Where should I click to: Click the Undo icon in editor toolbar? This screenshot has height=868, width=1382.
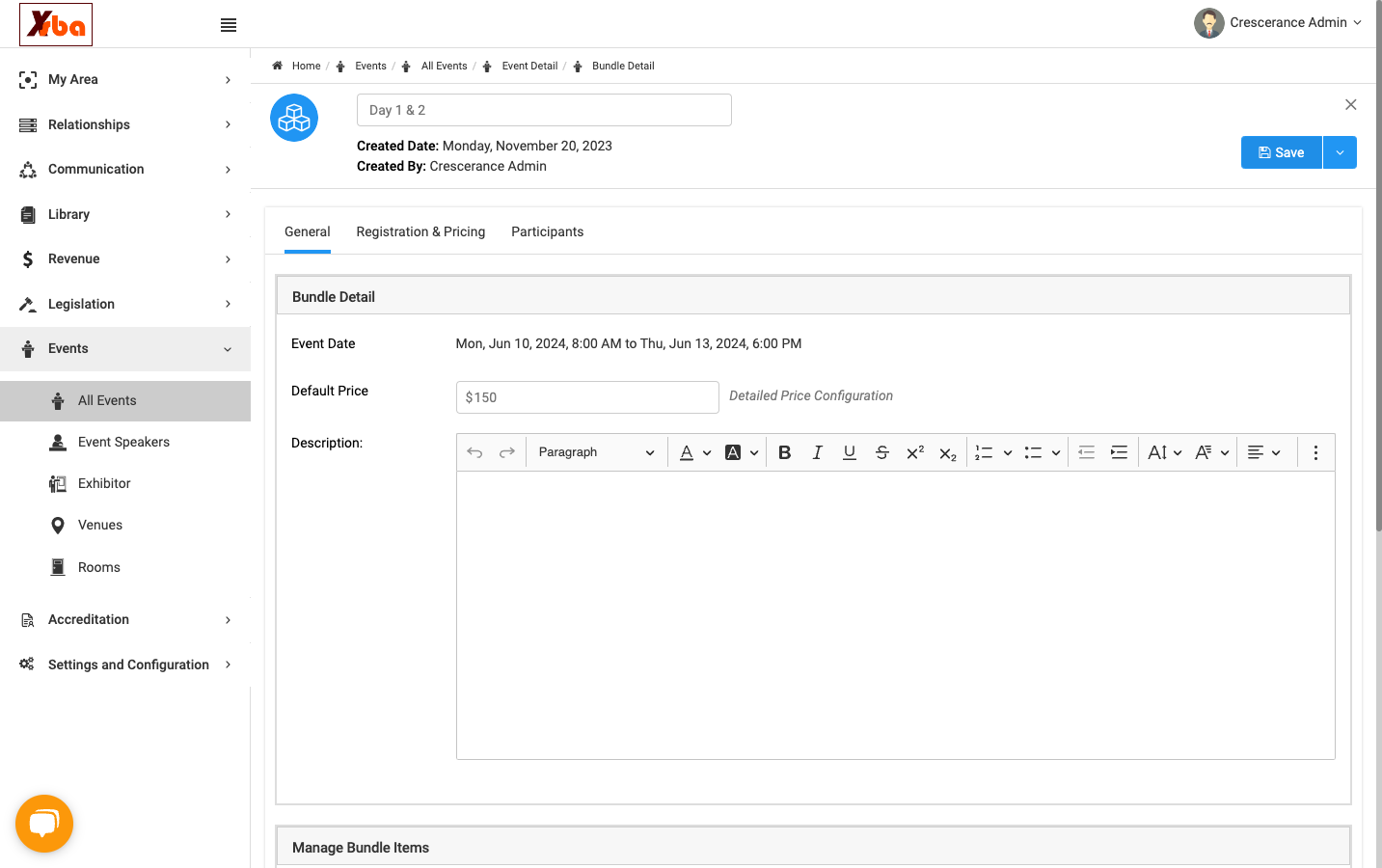click(474, 452)
